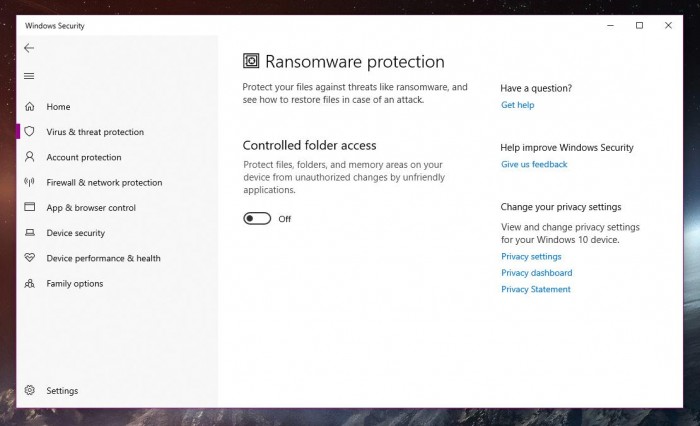Click the back arrow icon
700x426 pixels.
(29, 48)
